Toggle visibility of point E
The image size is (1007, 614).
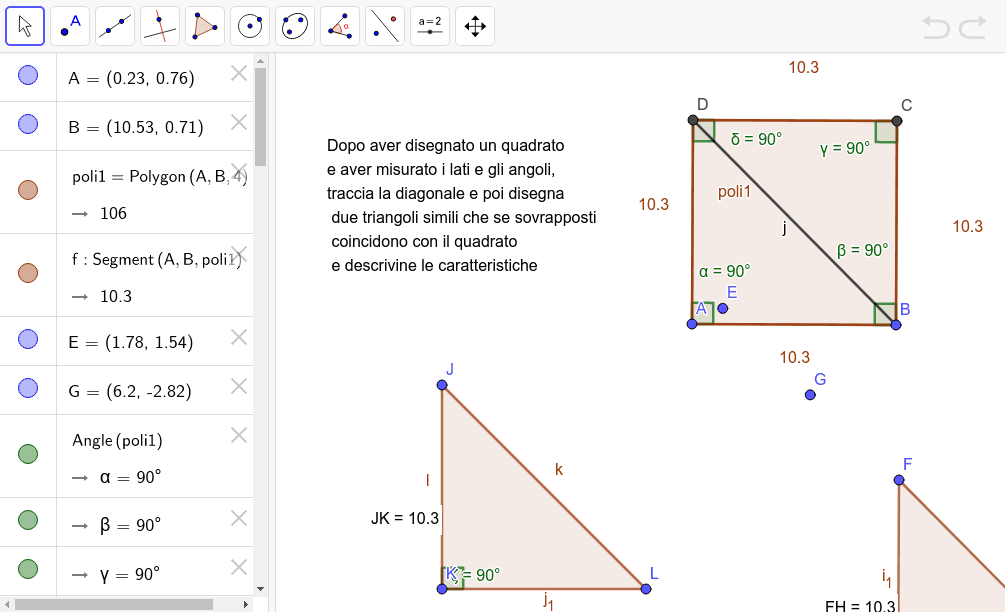(28, 339)
